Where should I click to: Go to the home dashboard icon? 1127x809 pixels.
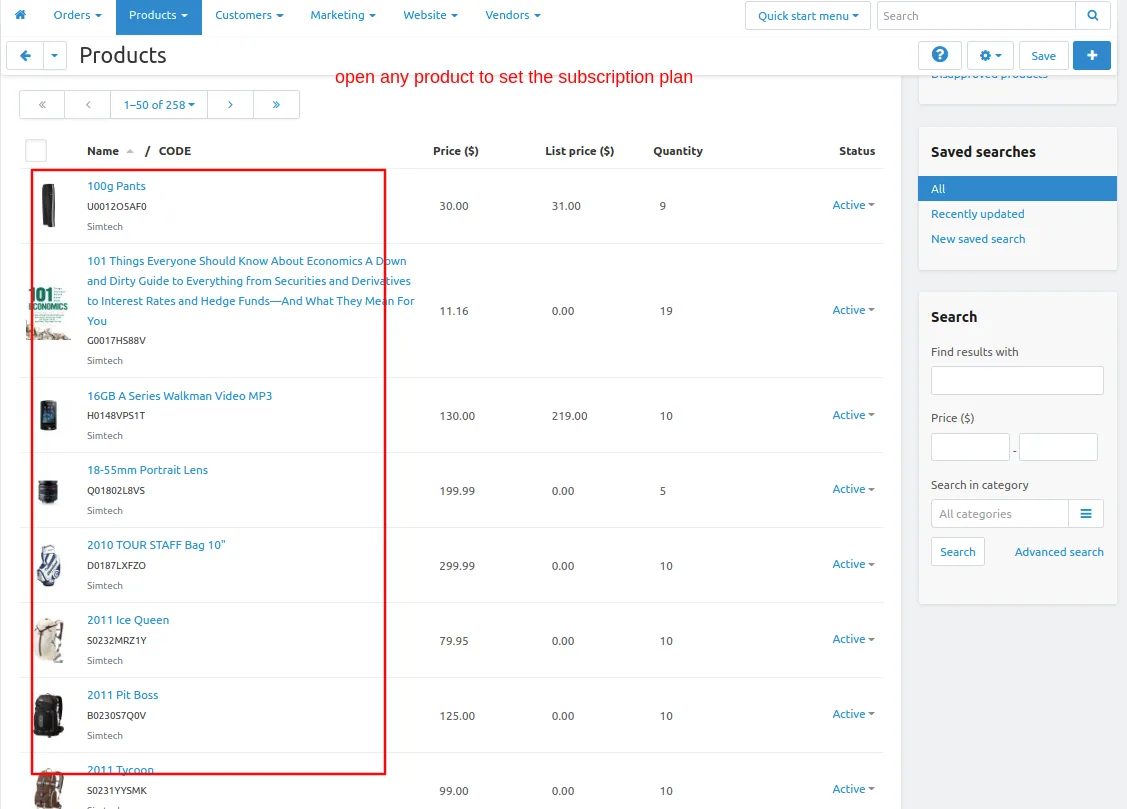[20, 14]
